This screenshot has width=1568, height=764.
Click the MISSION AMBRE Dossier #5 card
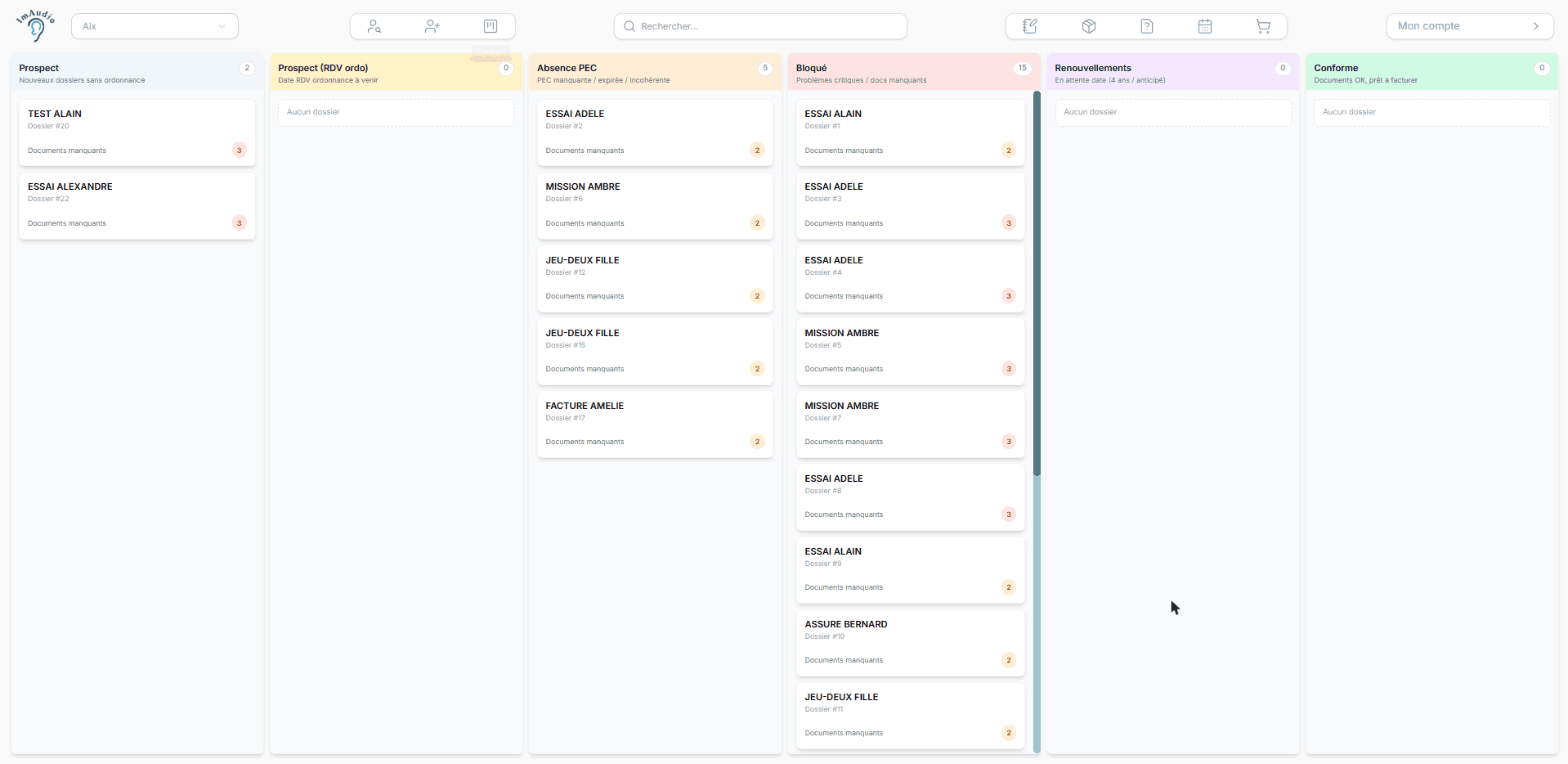(910, 352)
